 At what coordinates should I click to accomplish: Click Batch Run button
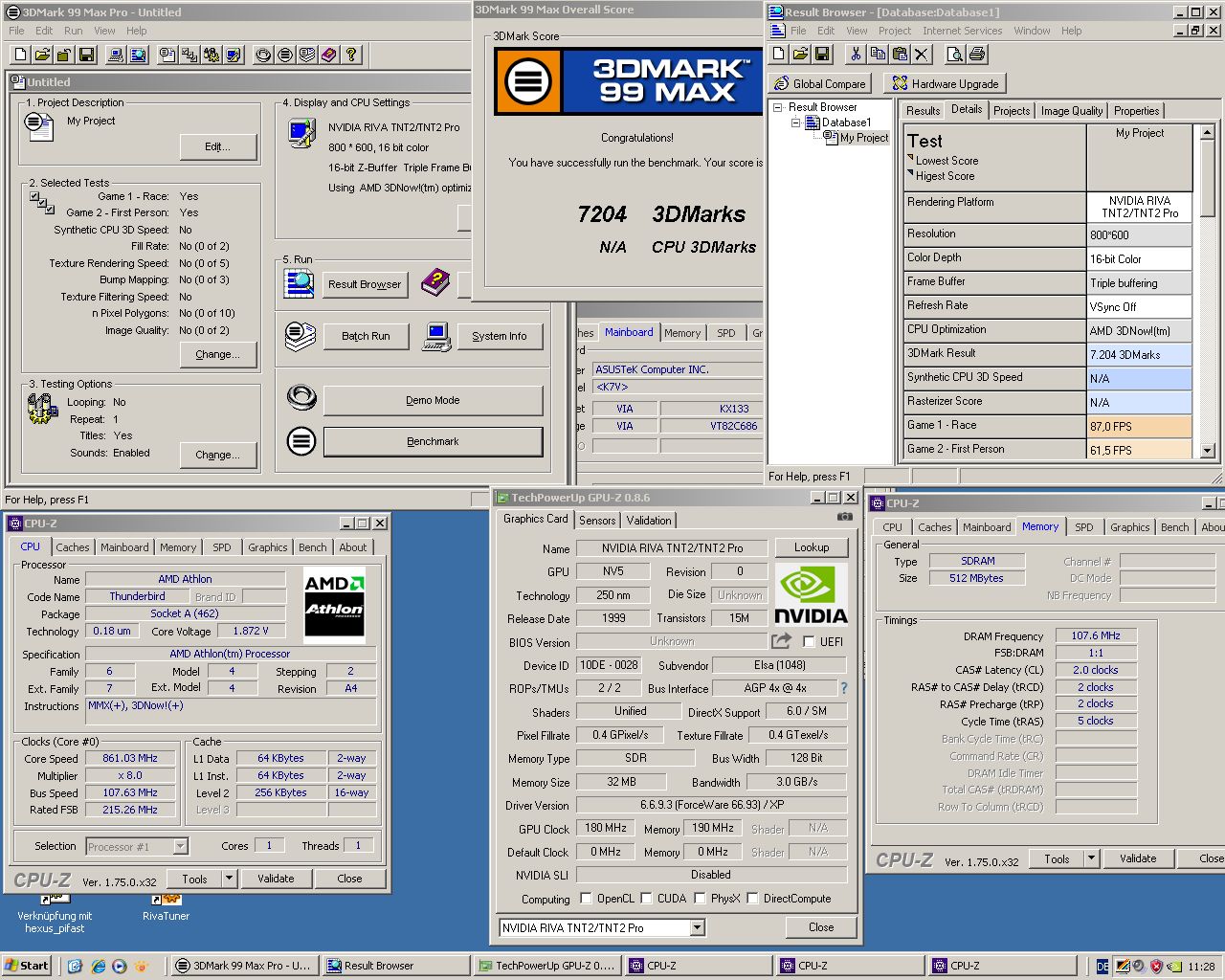click(x=366, y=336)
